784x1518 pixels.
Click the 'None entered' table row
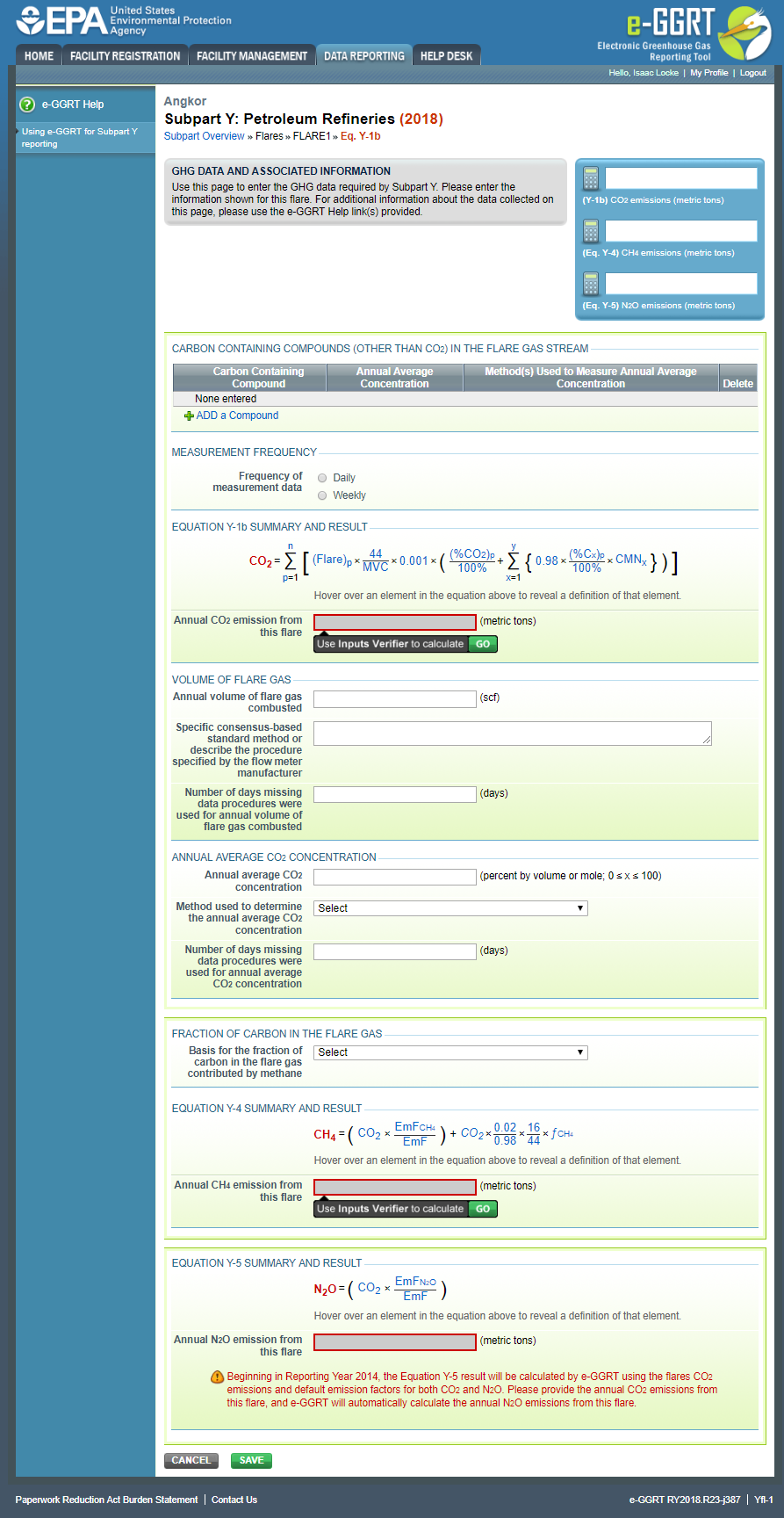point(465,399)
